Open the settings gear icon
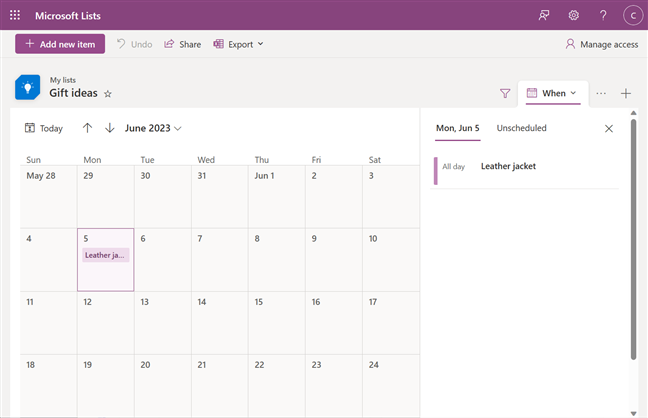Screen dimensions: 648x418 [x=574, y=15]
